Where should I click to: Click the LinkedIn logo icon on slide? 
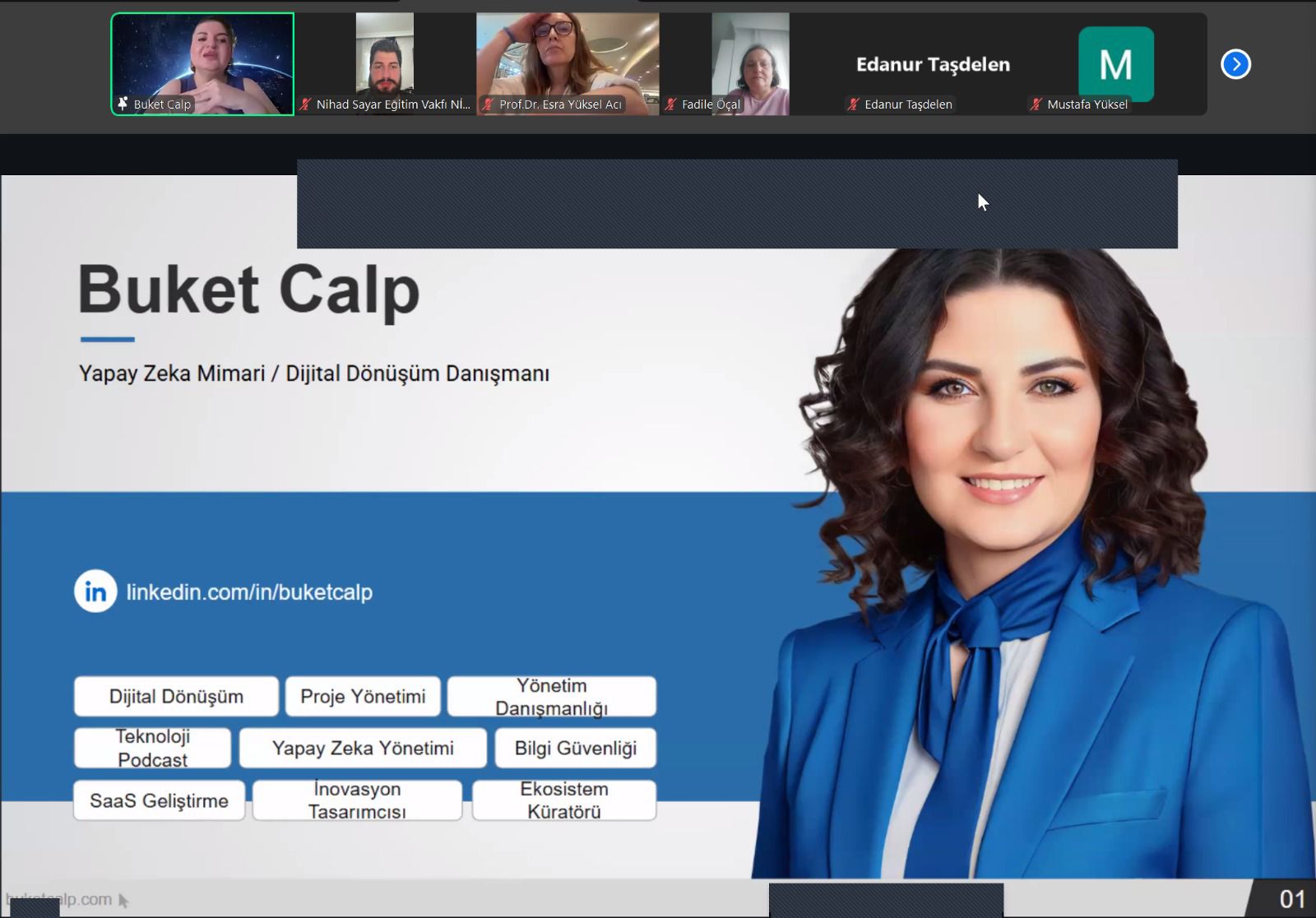95,591
